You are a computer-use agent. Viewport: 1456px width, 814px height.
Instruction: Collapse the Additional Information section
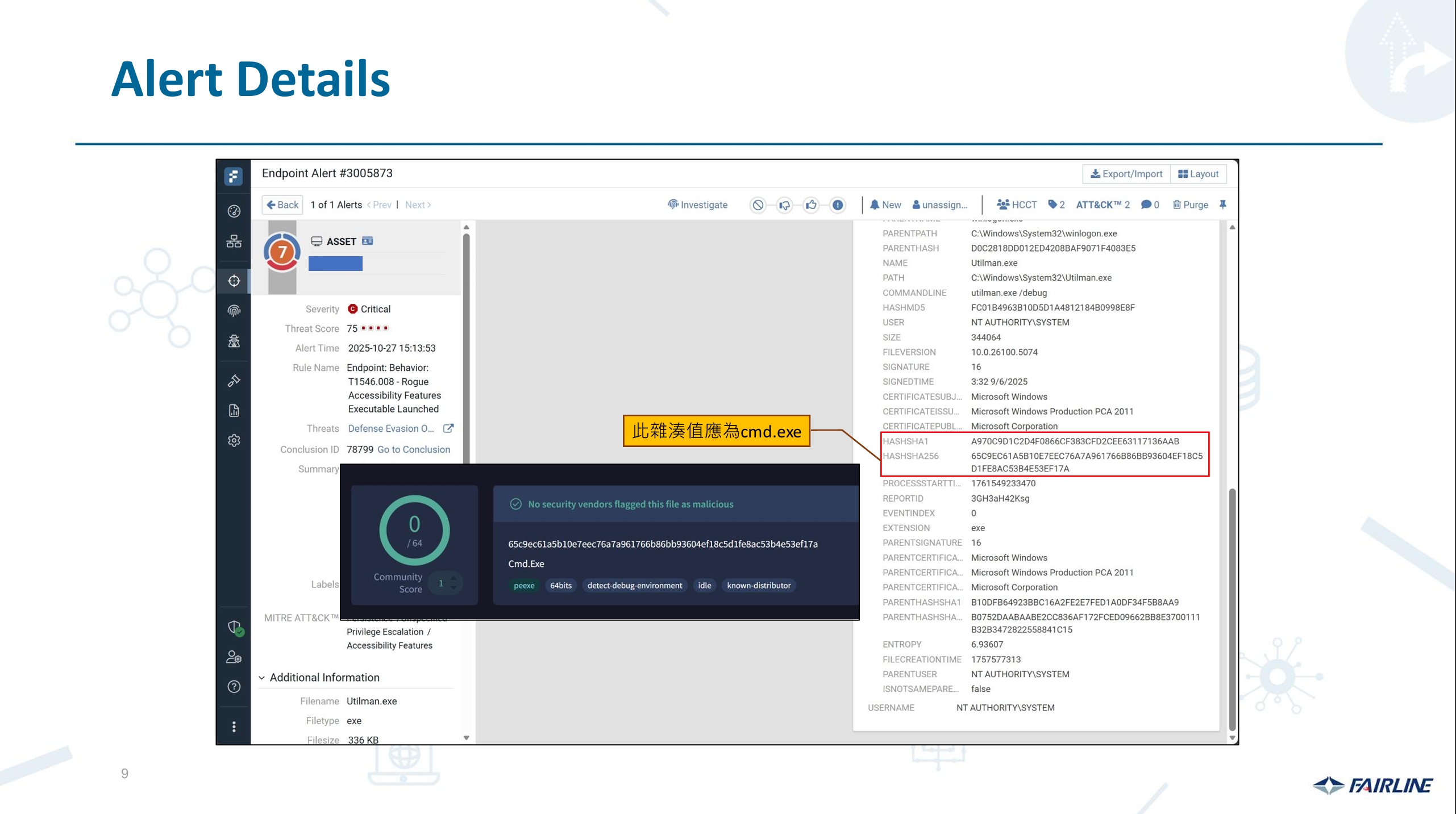262,677
